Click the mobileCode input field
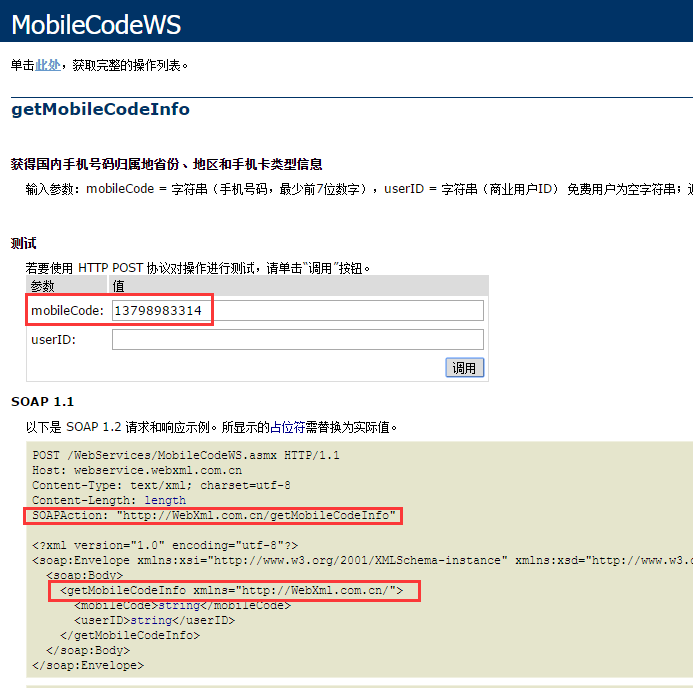This screenshot has width=693, height=688. pos(297,311)
